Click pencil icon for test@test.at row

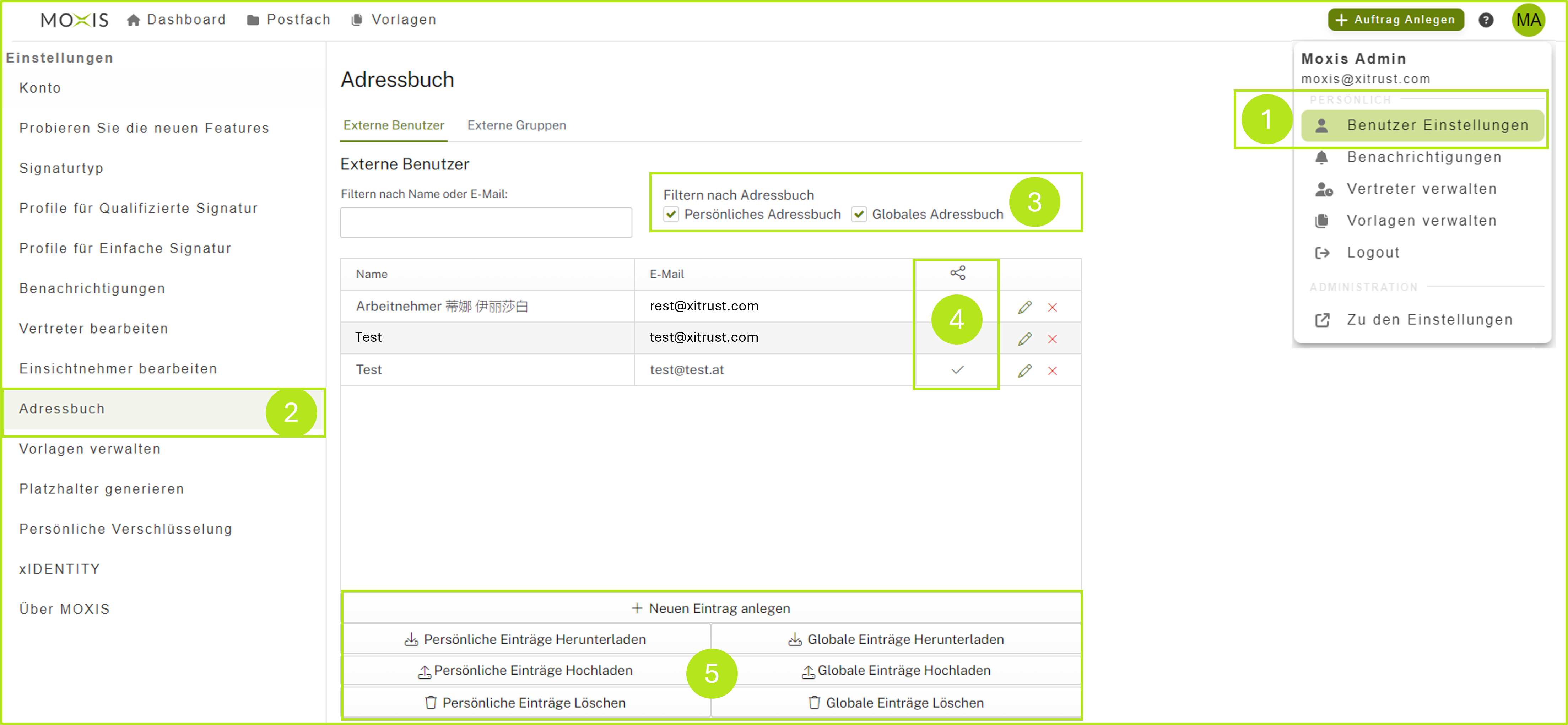(1025, 371)
